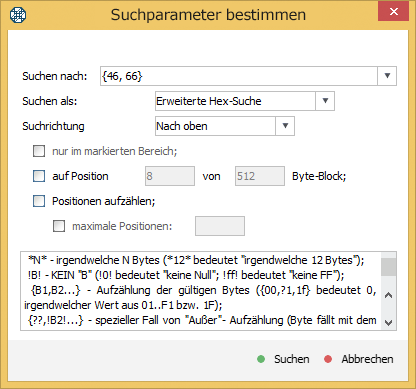The image size is (416, 389).
Task: Click the 'Suchen nach' text field
Action: pyautogui.click(x=239, y=76)
